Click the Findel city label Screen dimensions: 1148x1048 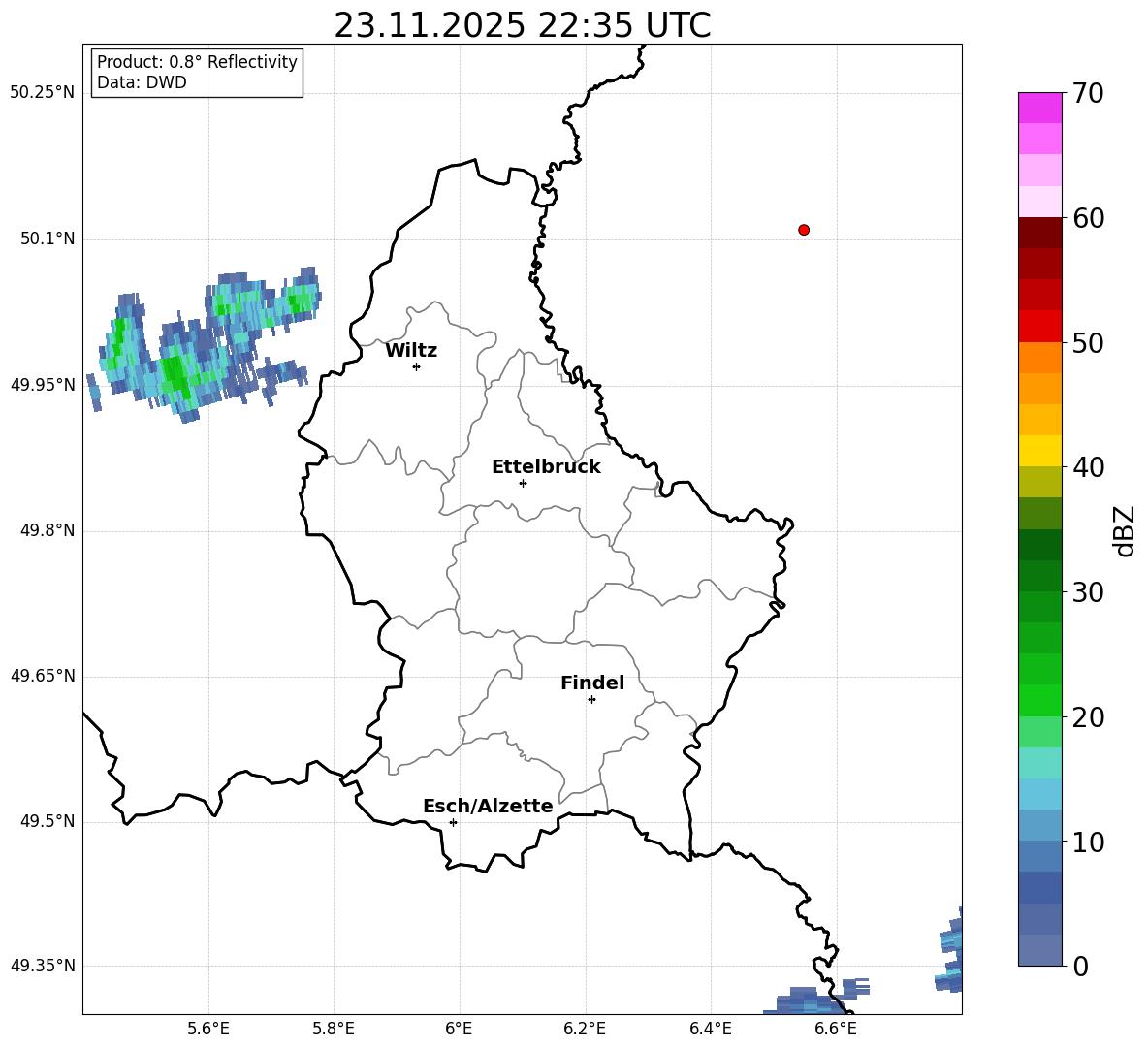pyautogui.click(x=592, y=683)
